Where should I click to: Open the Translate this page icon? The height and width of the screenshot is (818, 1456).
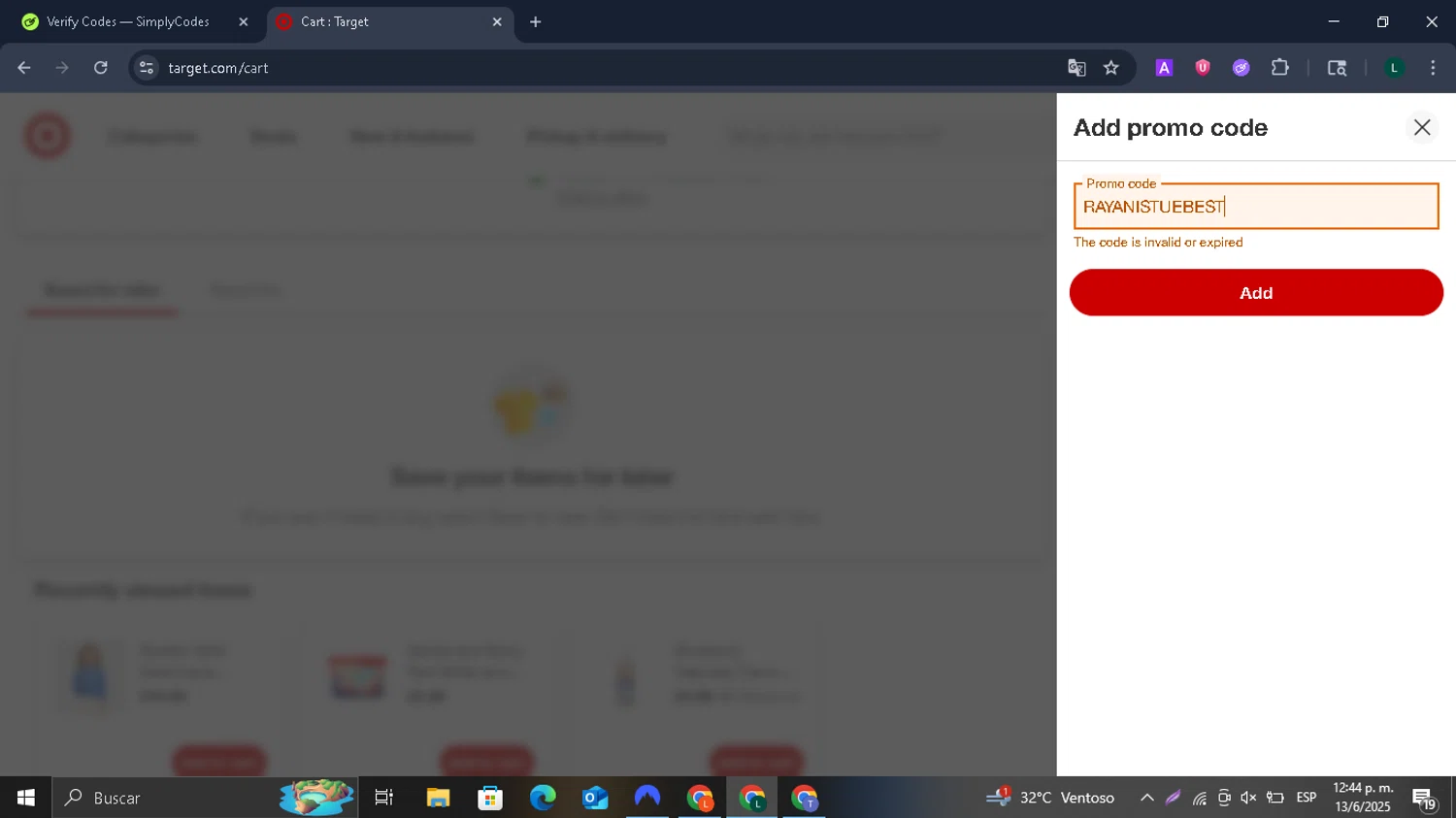tap(1076, 68)
